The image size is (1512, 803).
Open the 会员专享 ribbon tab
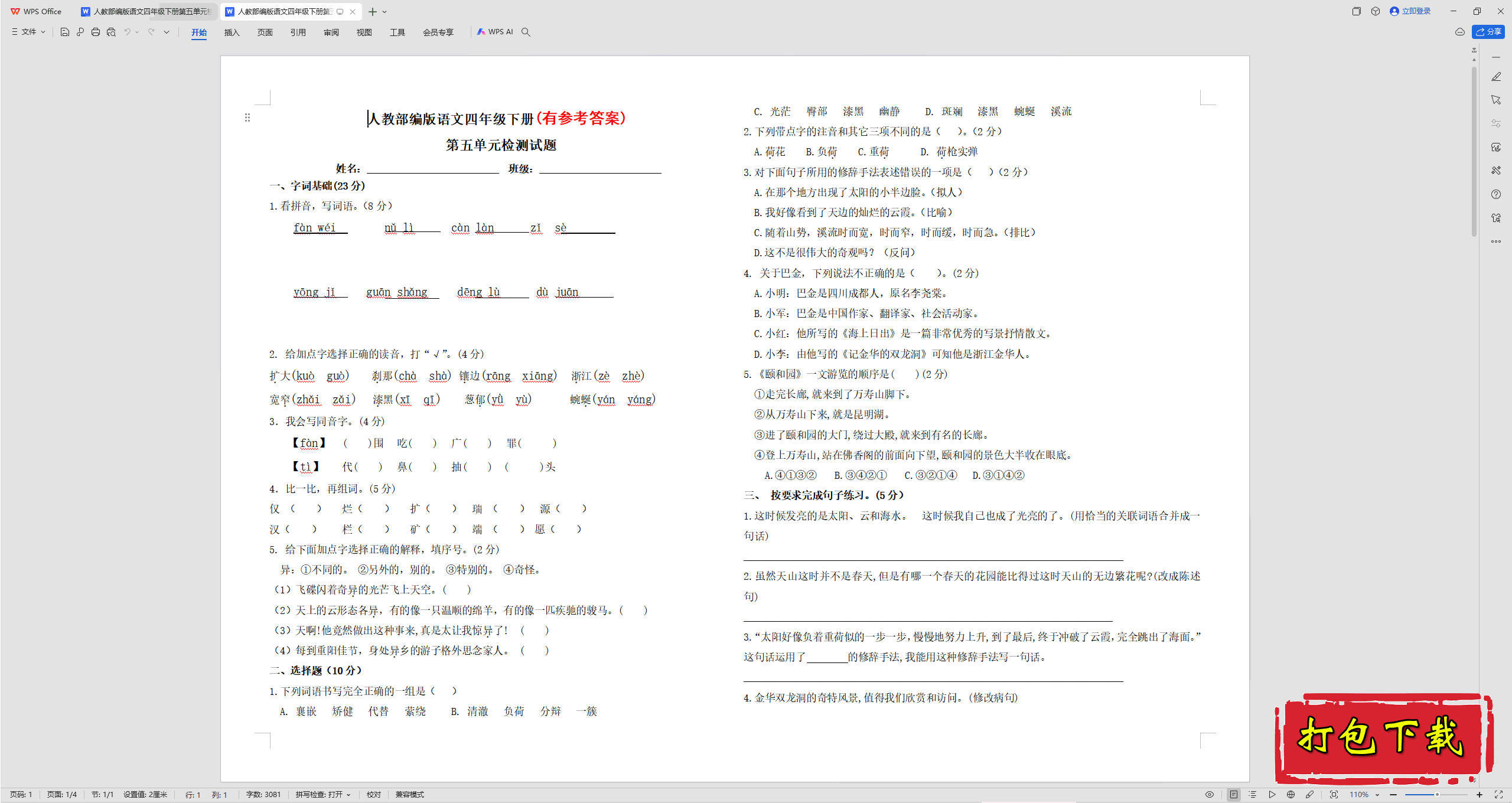pyautogui.click(x=438, y=32)
